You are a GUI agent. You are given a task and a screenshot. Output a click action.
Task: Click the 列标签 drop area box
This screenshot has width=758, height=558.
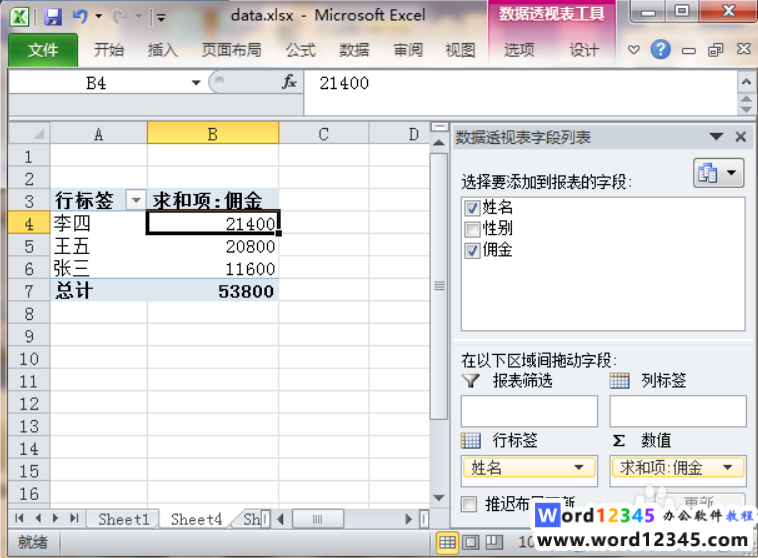tap(678, 411)
